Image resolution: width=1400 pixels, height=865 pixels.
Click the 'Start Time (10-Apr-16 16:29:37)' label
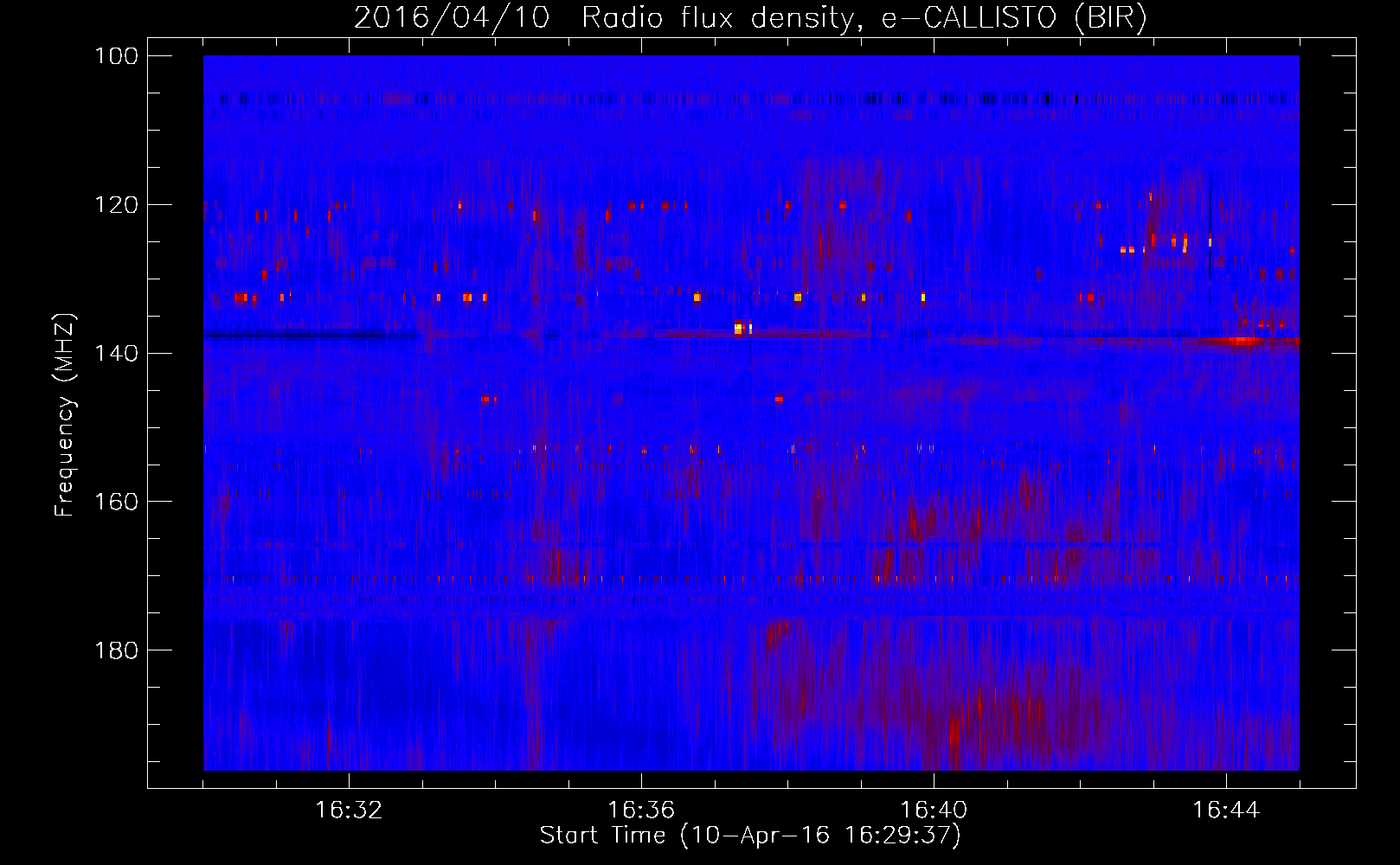[750, 836]
